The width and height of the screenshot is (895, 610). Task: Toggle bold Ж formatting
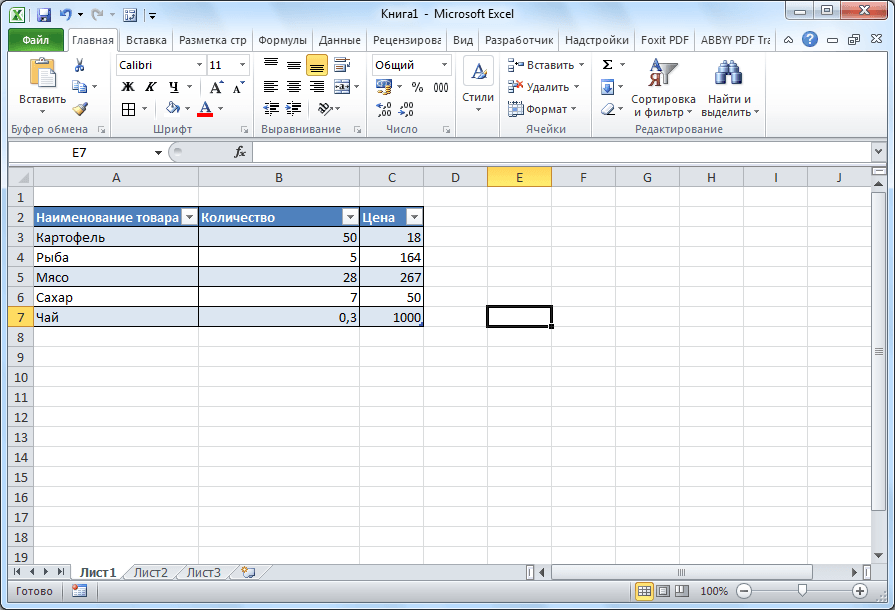pyautogui.click(x=128, y=87)
